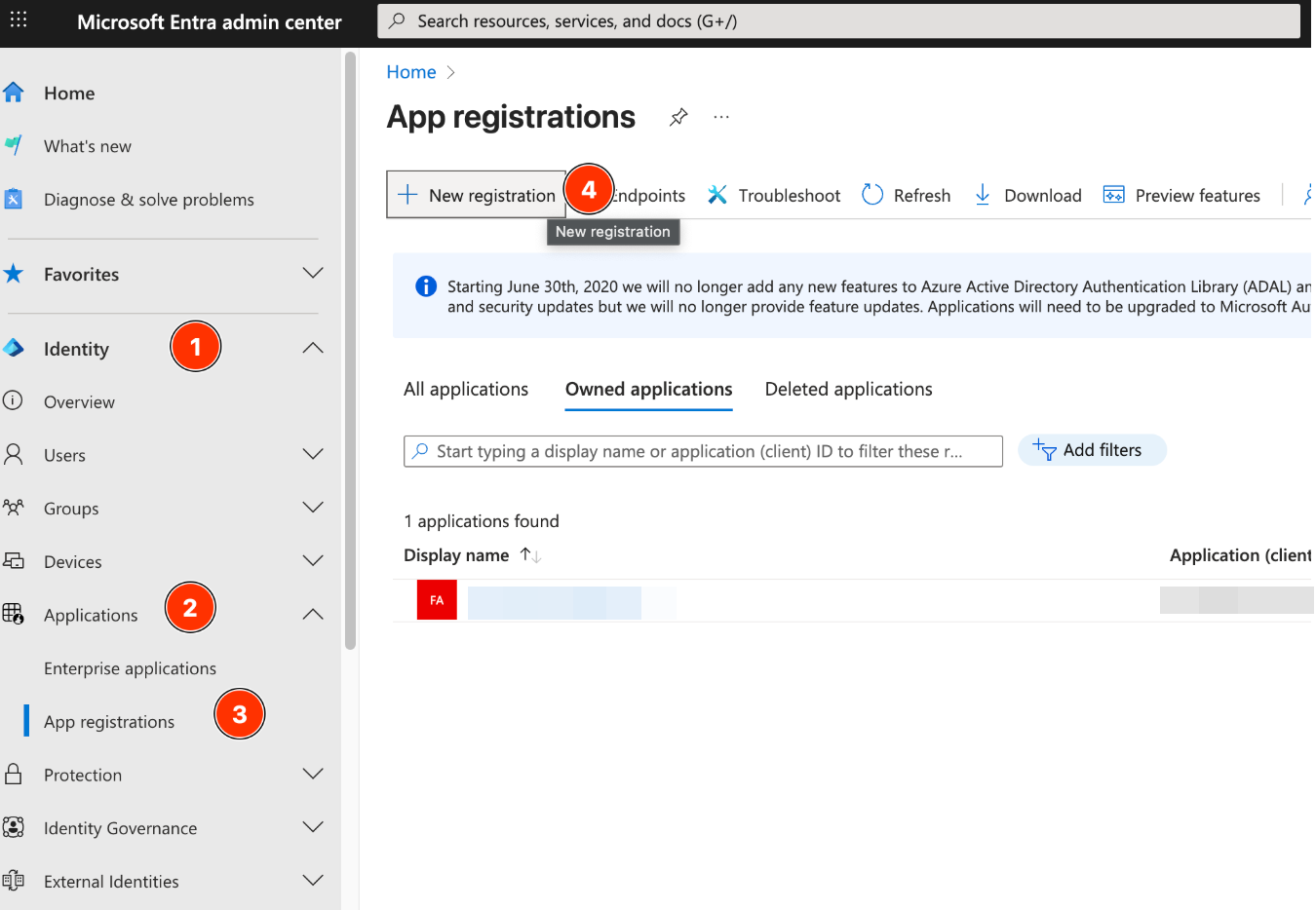Click the Preview features icon
This screenshot has height=910, width=1316.
pyautogui.click(x=1114, y=195)
